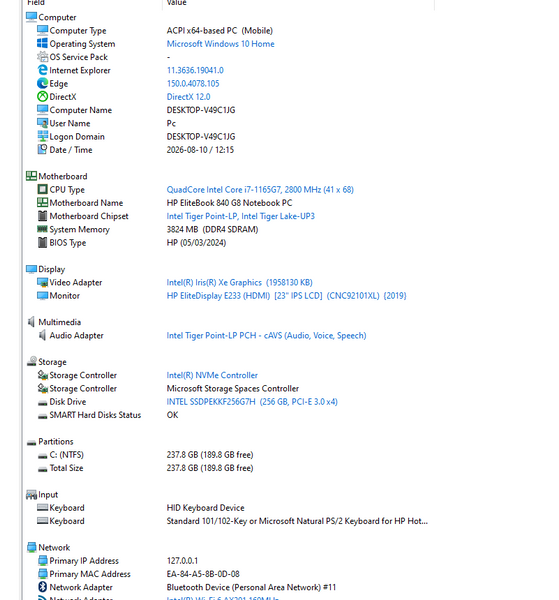The height and width of the screenshot is (600, 559).
Task: Open the Intel Iris Xe Graphics link
Action: click(240, 282)
